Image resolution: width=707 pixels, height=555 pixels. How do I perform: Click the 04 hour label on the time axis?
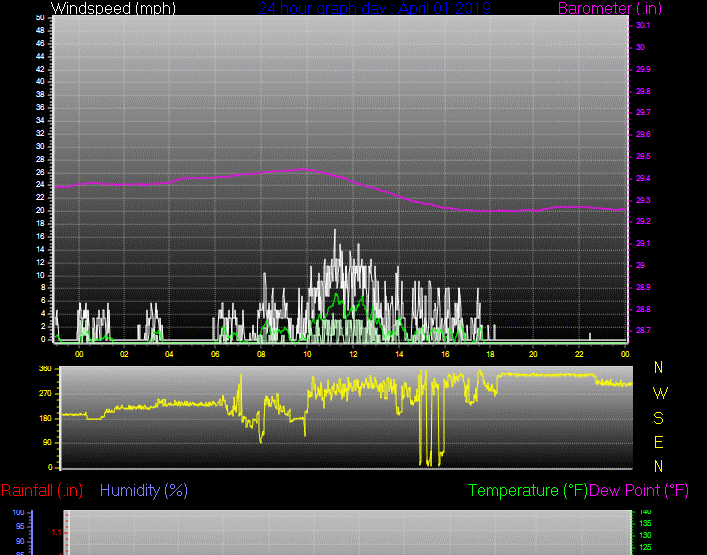point(169,354)
